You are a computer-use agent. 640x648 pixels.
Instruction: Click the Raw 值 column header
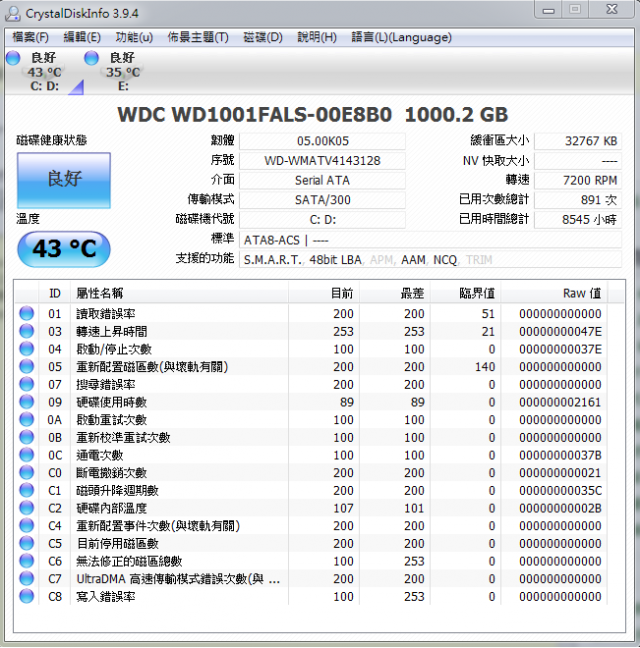pyautogui.click(x=554, y=293)
